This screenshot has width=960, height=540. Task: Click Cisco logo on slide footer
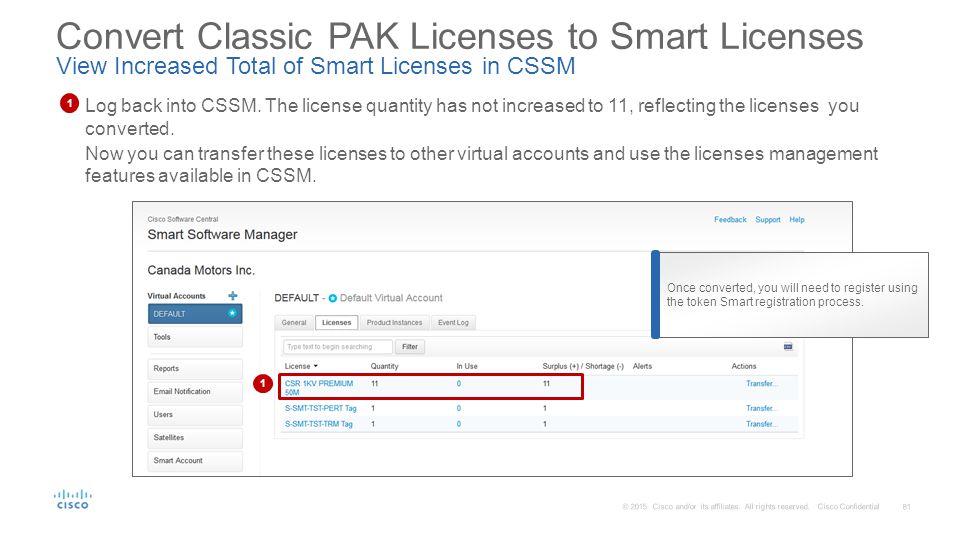(x=72, y=499)
